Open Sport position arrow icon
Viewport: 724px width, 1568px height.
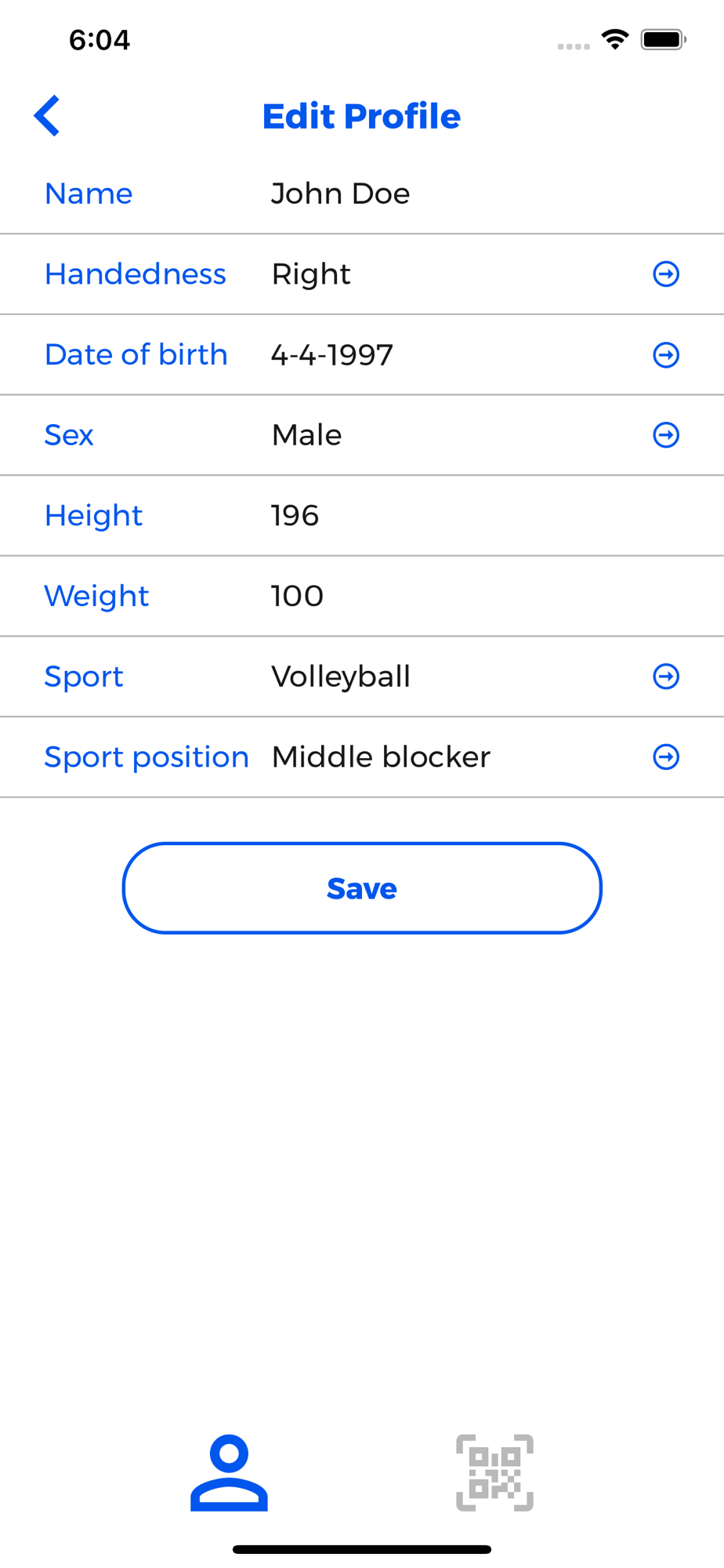[666, 757]
